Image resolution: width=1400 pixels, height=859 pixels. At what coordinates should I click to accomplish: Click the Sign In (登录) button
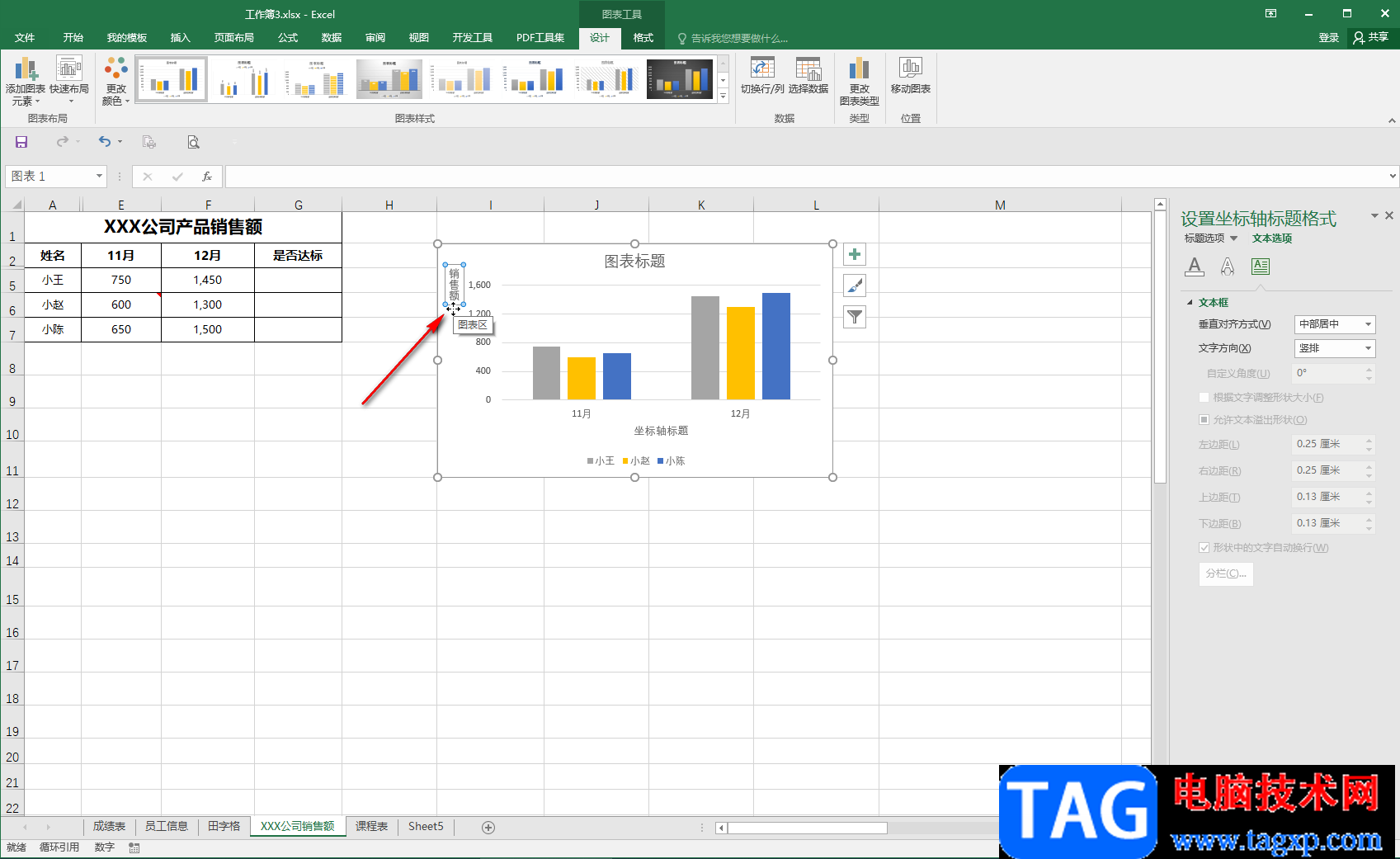(x=1328, y=38)
